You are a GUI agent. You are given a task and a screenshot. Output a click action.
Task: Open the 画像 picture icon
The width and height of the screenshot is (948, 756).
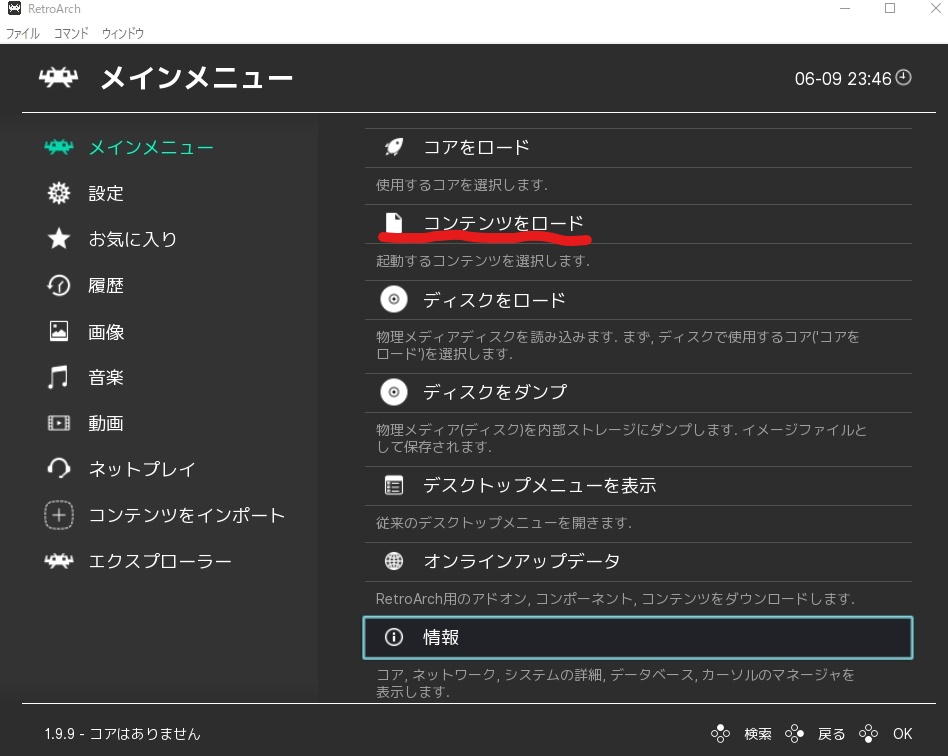coord(59,331)
